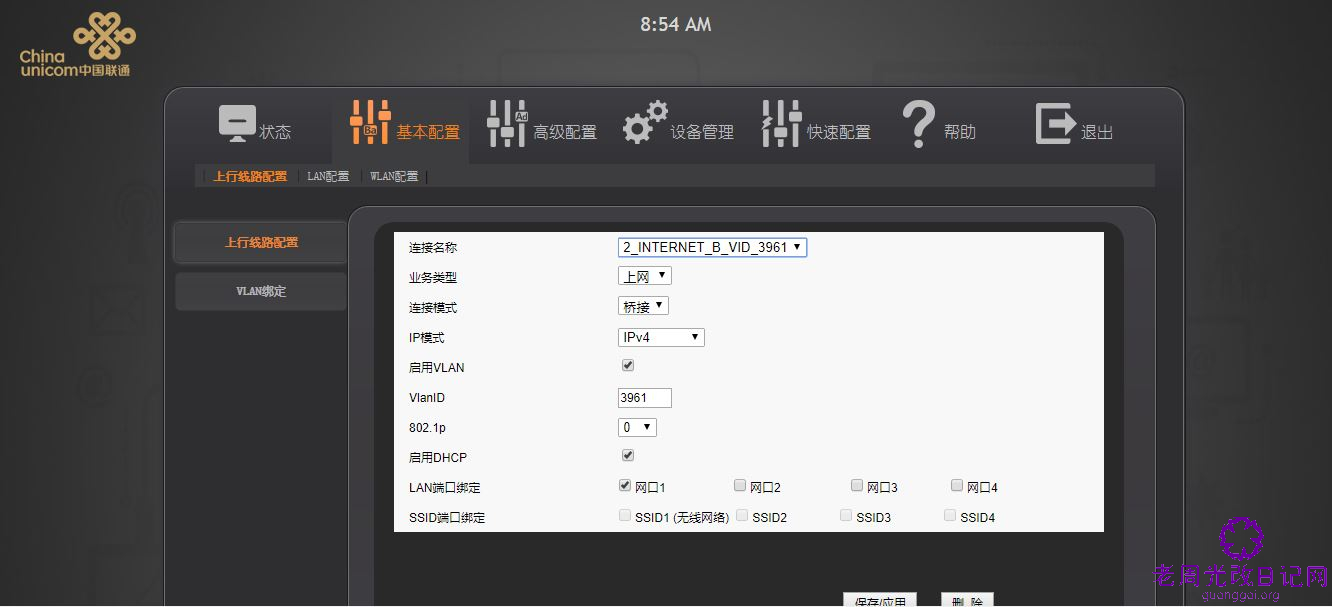Screen dimensions: 1332x607
Task: Open the 设备管理 gears icon
Action: pyautogui.click(x=645, y=123)
